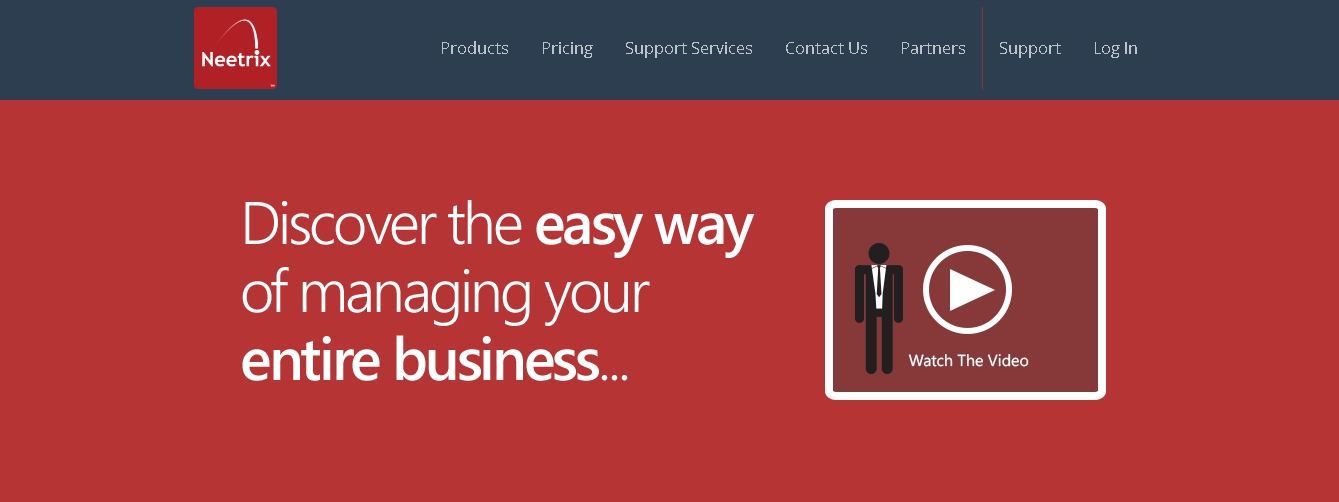Click the empty navy header area left of the logo
Screen dimensions: 1339x502
96,49
